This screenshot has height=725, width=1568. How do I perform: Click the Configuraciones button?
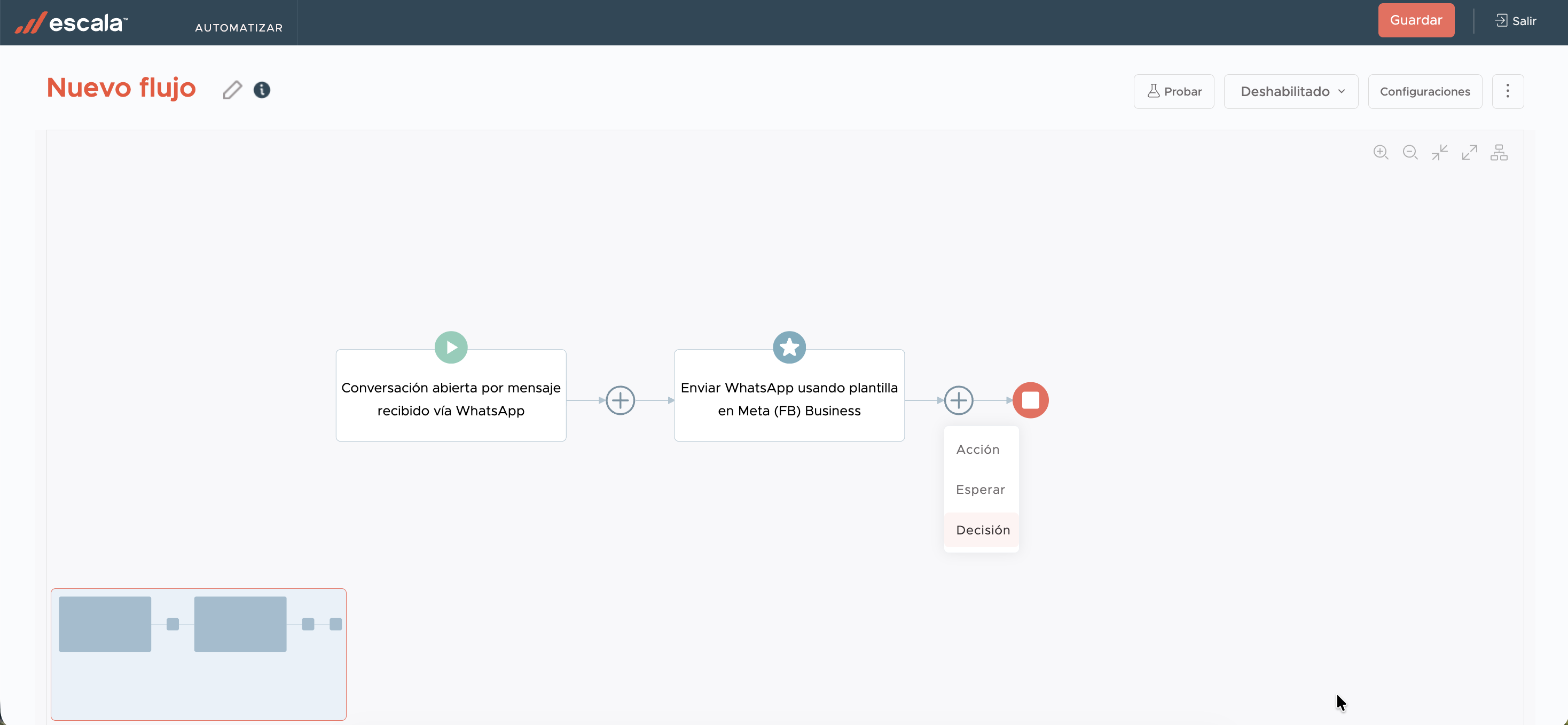(x=1424, y=91)
